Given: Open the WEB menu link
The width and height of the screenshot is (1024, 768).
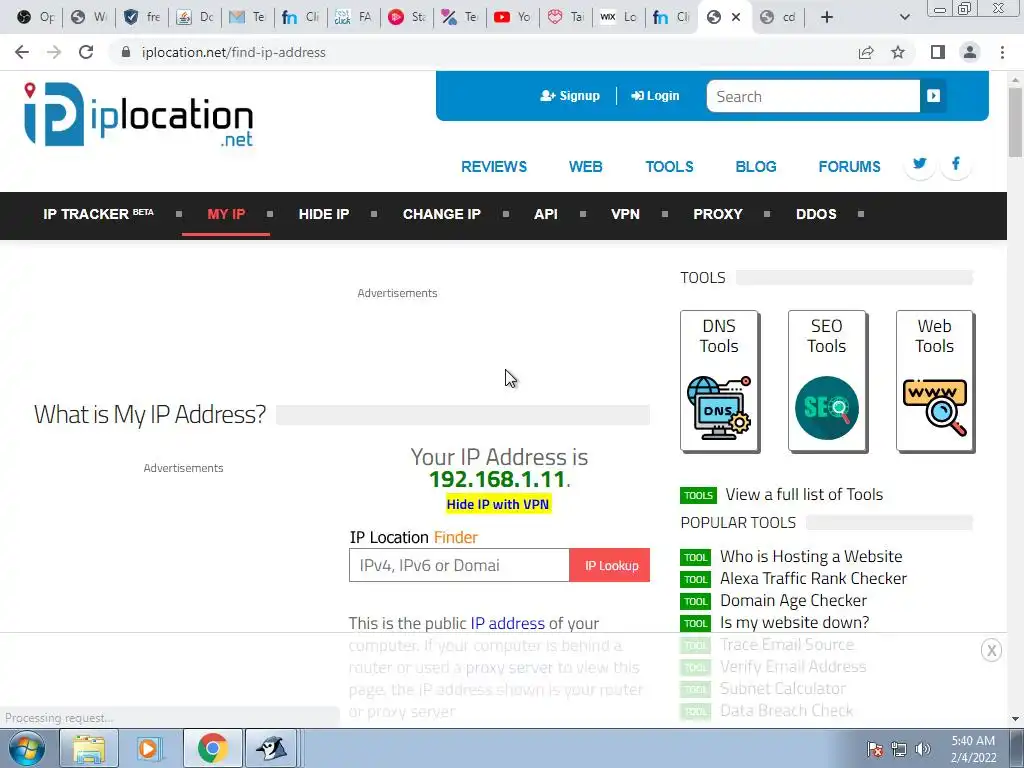Looking at the screenshot, I should (x=585, y=167).
